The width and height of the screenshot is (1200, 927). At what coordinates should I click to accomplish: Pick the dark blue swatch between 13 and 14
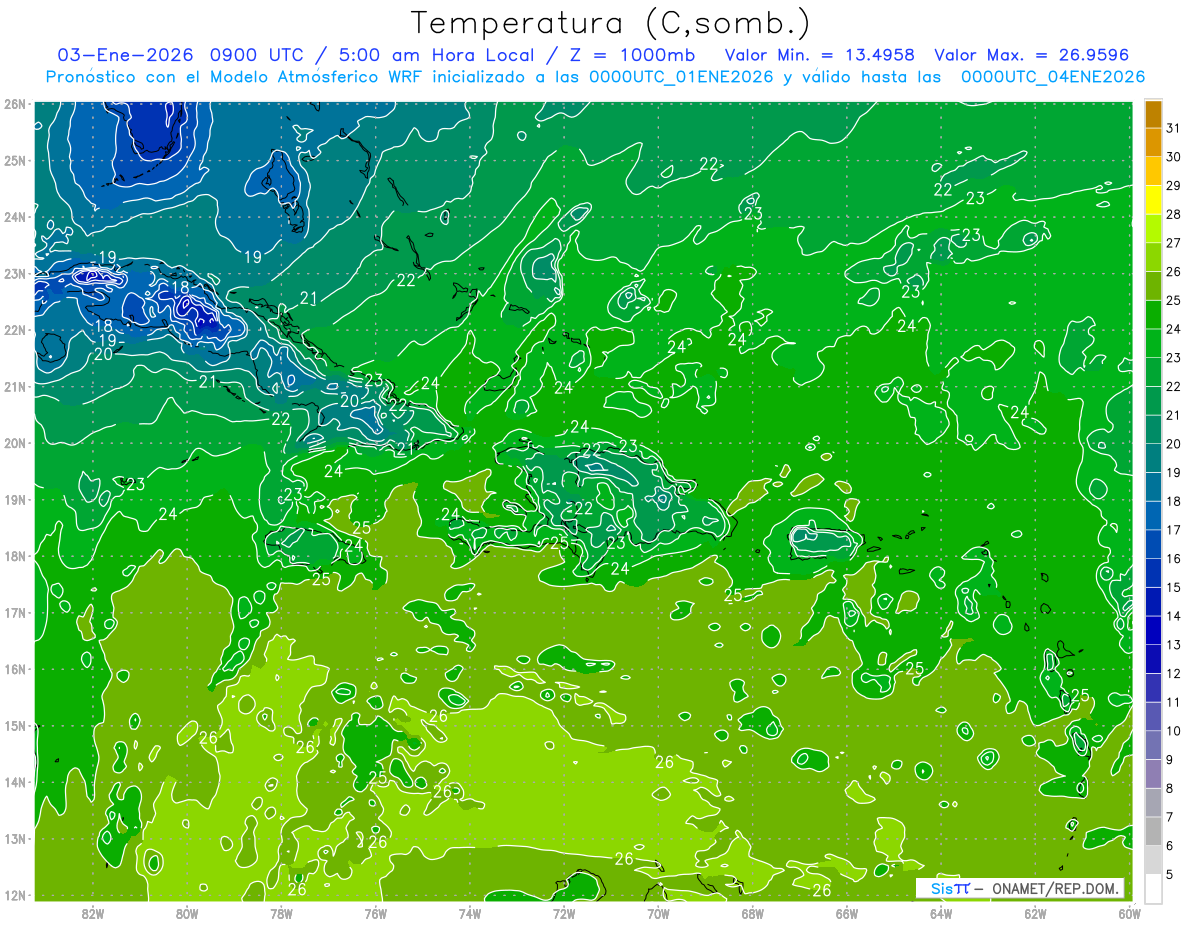1153,631
